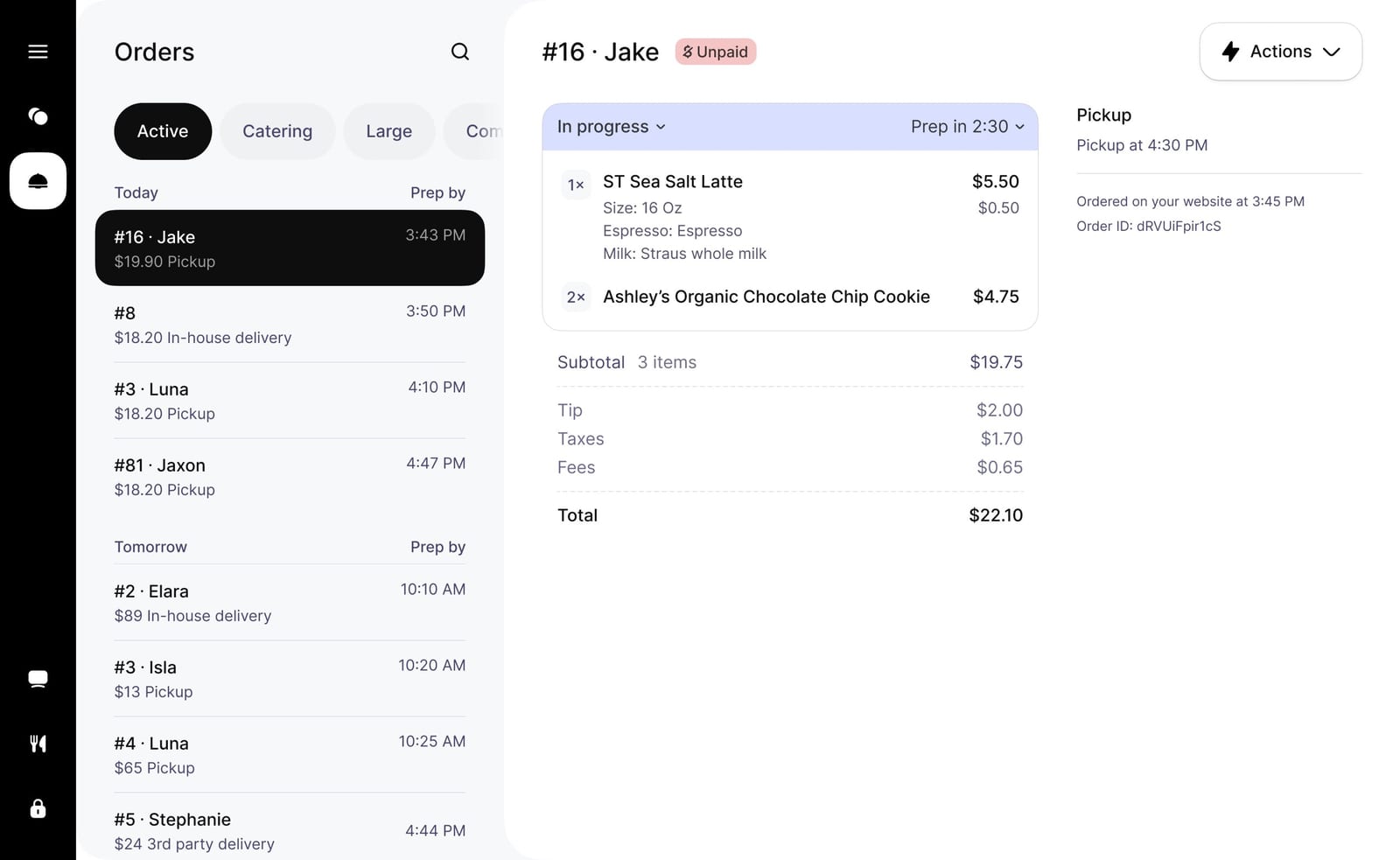The width and height of the screenshot is (1400, 860).
Task: Click the Size: 16 Oz modifier
Action: click(642, 208)
